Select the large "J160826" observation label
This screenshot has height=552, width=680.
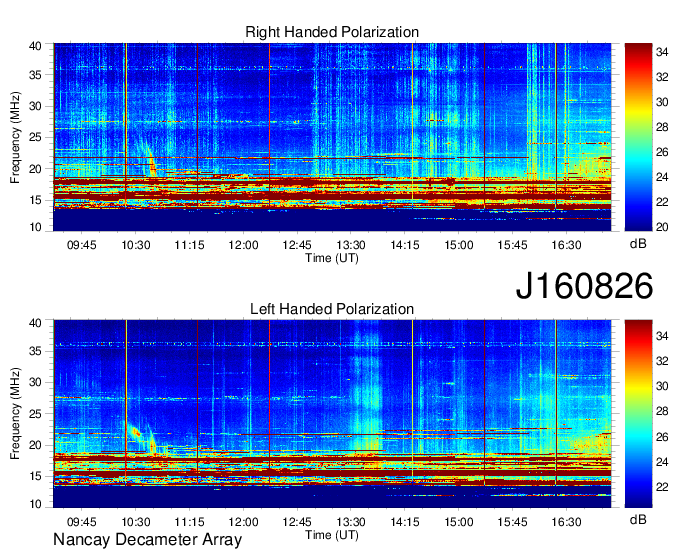(584, 286)
